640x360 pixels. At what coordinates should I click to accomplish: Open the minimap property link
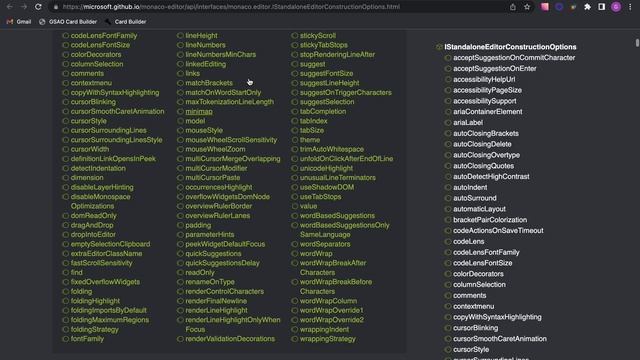click(199, 111)
